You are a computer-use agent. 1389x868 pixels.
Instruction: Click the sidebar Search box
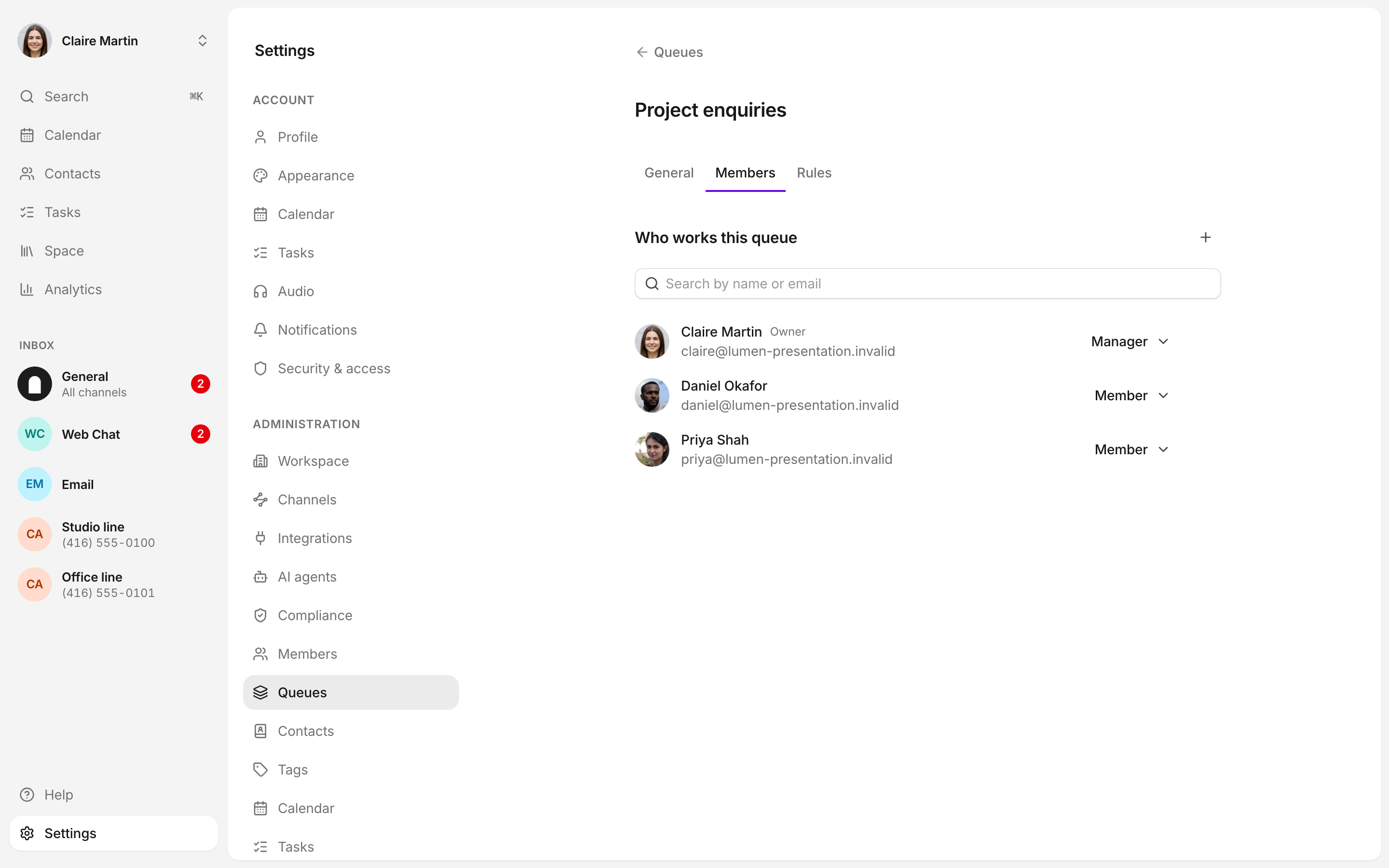pyautogui.click(x=114, y=96)
